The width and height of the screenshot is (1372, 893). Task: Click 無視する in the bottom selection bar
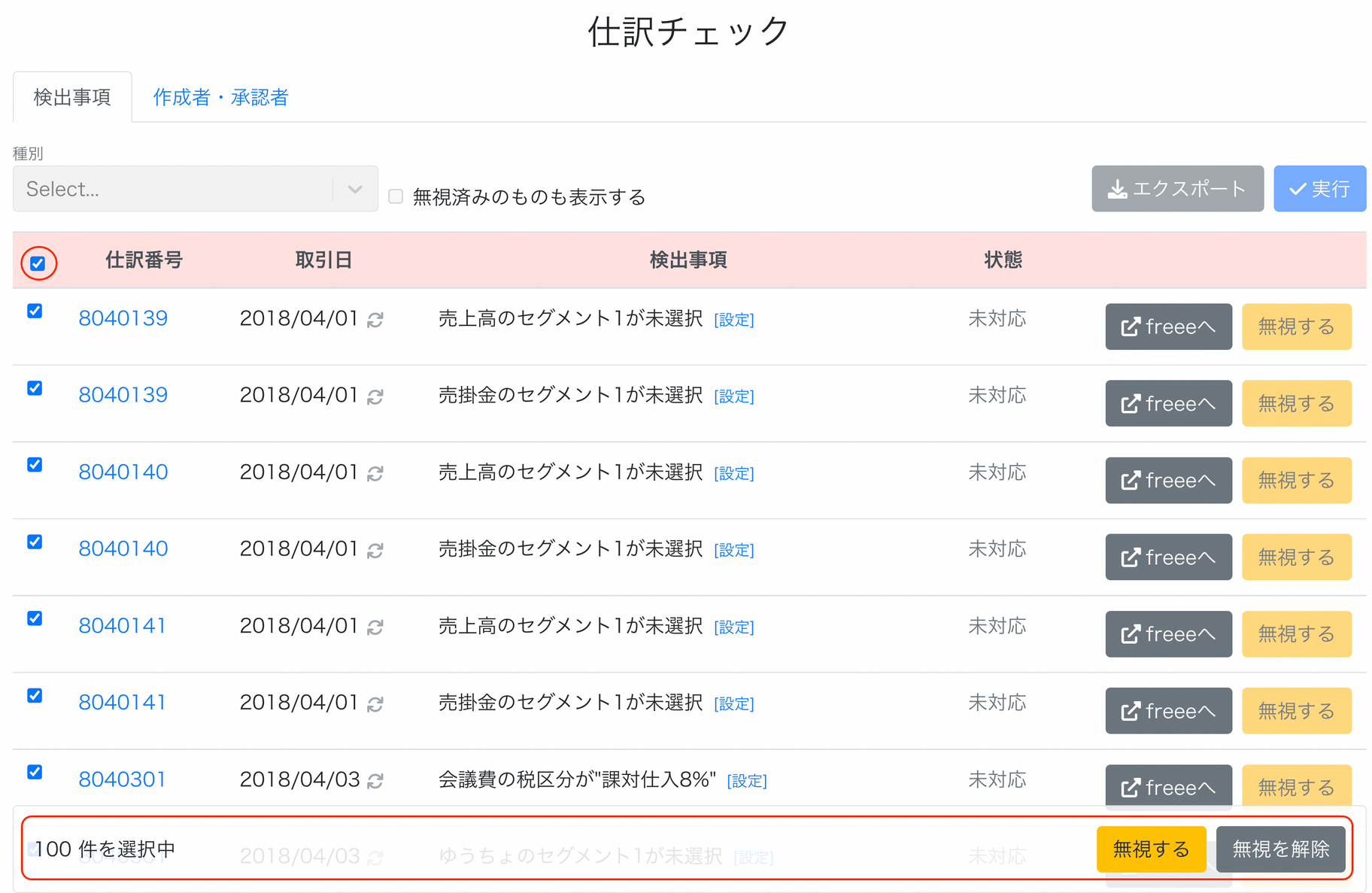coord(1151,849)
